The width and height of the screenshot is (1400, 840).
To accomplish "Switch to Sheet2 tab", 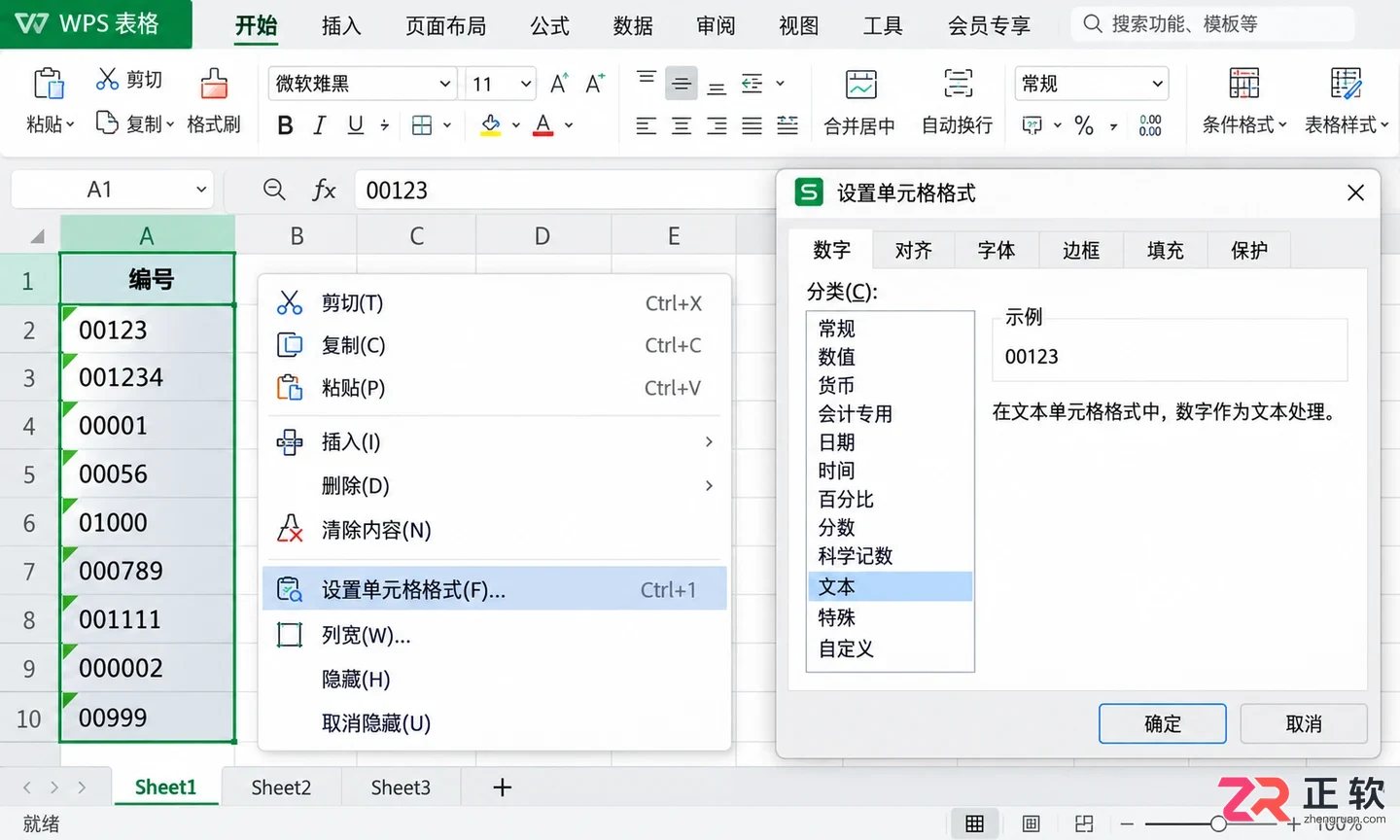I will pos(281,787).
